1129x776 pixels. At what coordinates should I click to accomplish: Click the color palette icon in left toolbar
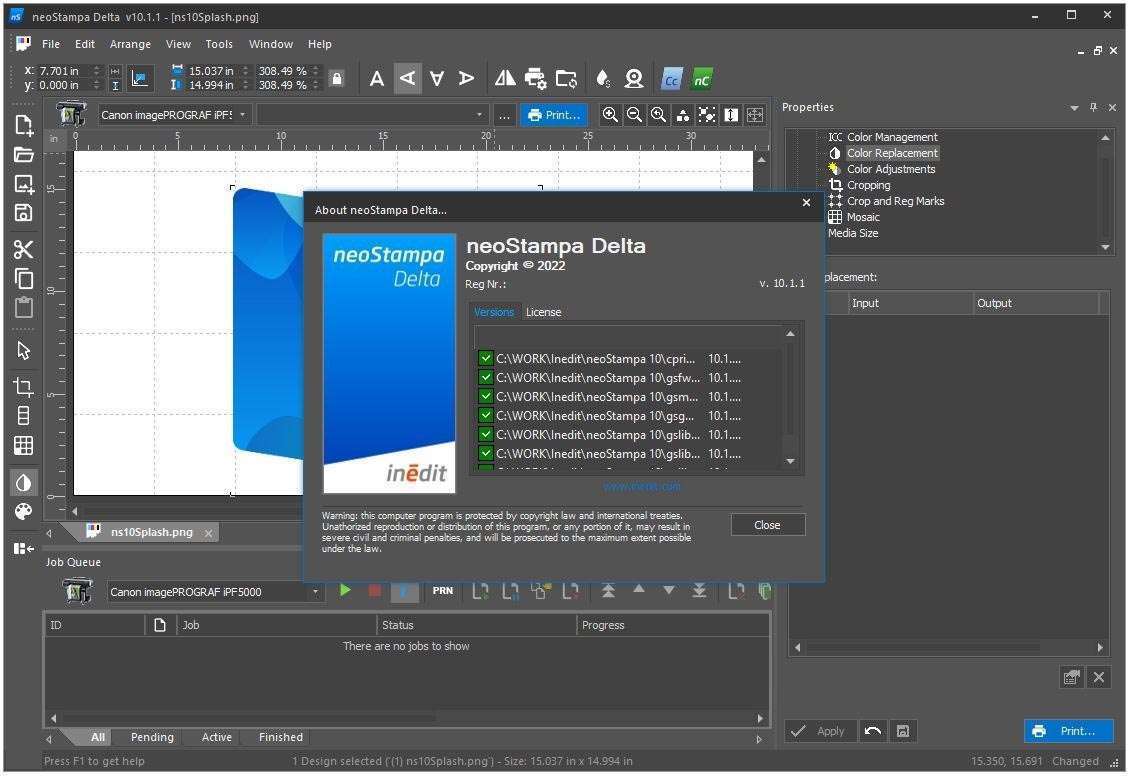23,512
